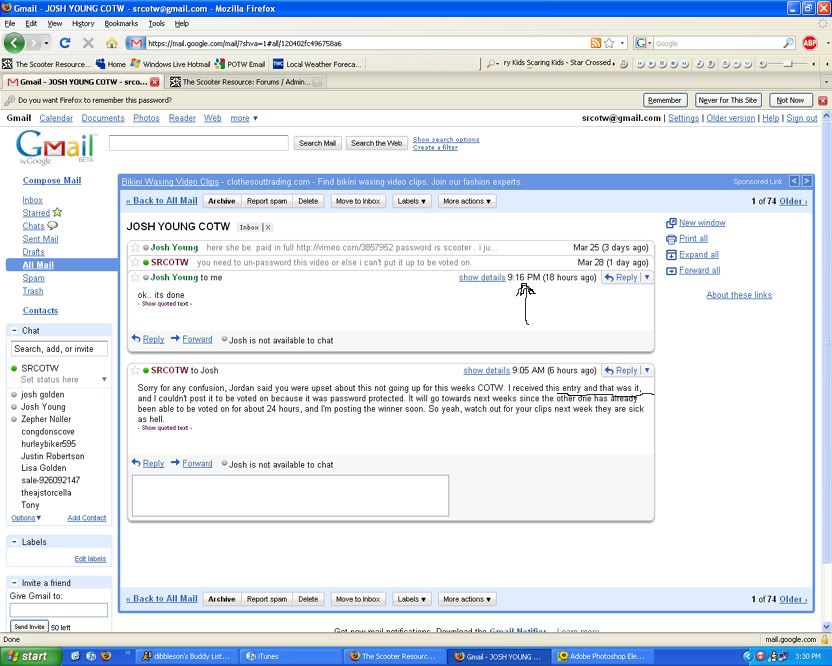This screenshot has width=832, height=666.
Task: Open the New window icon
Action: pos(672,223)
